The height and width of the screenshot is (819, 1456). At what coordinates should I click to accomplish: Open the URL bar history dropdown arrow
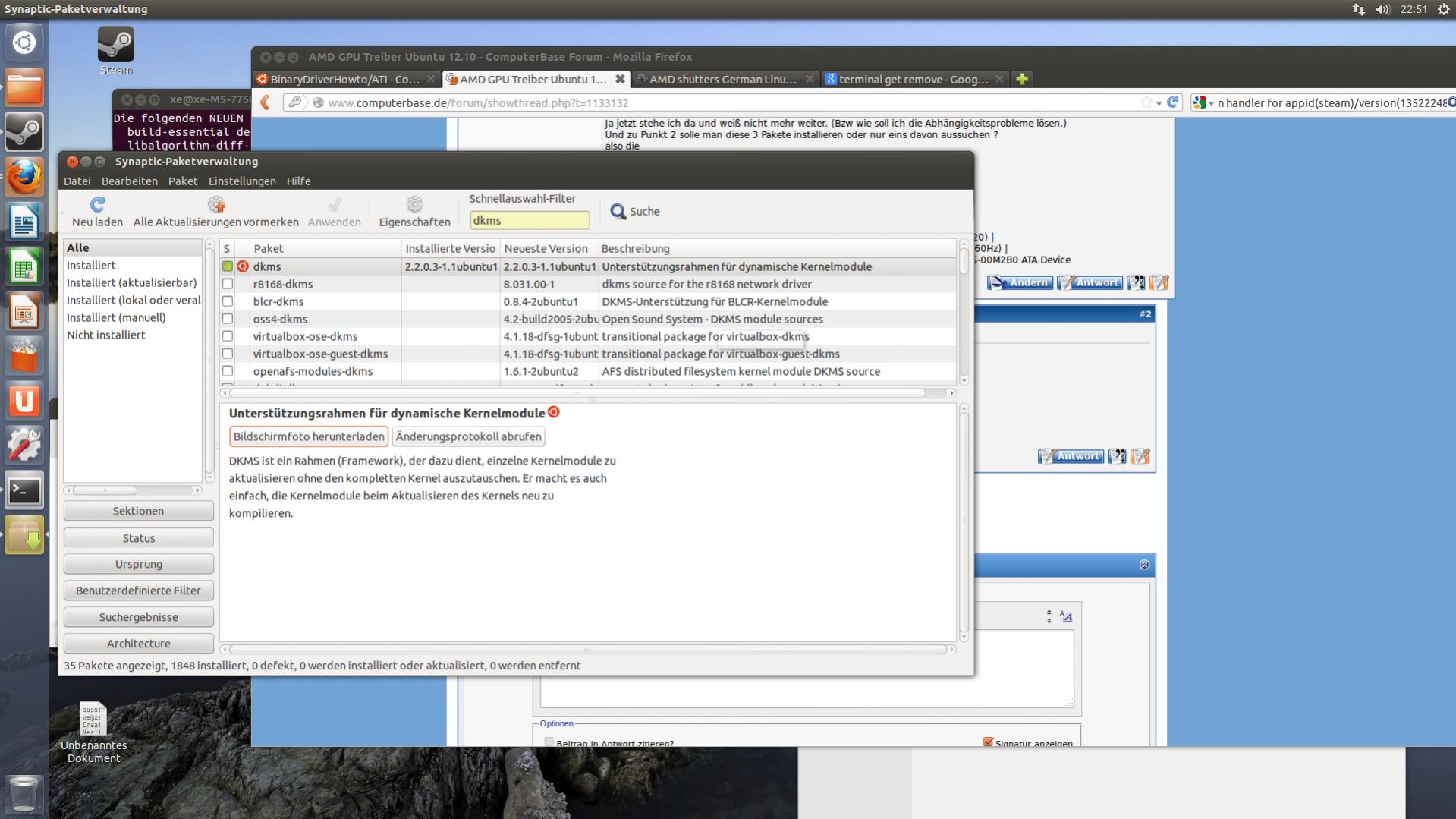1159,103
